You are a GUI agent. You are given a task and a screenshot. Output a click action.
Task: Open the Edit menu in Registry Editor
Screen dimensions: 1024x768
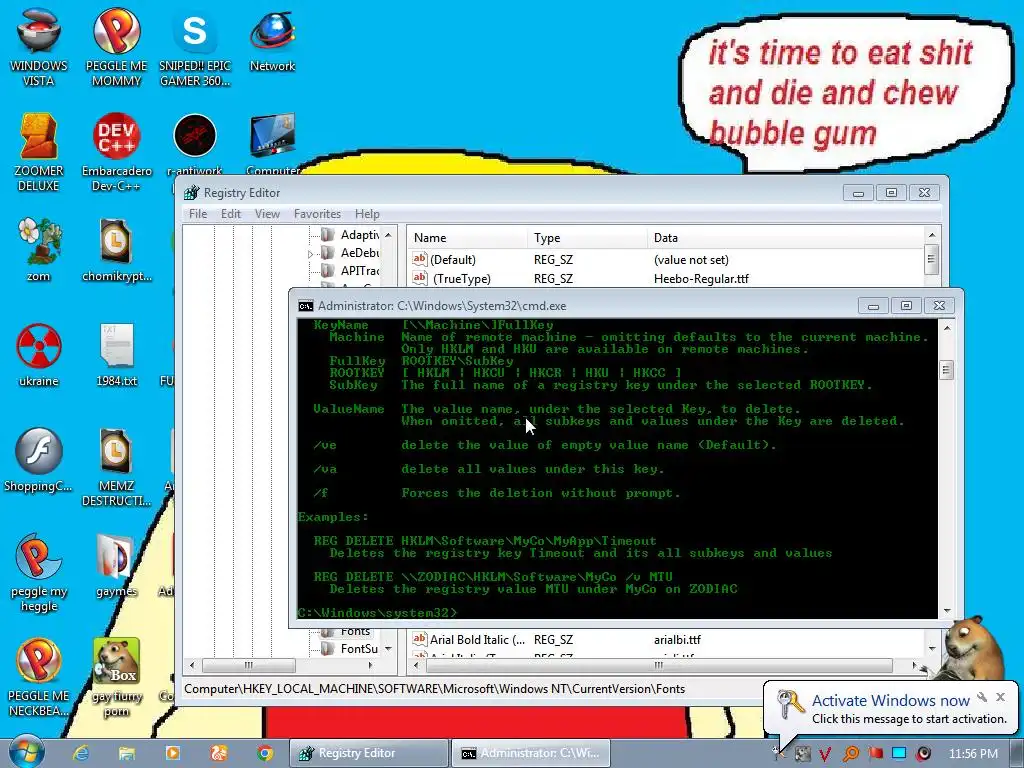click(x=231, y=214)
